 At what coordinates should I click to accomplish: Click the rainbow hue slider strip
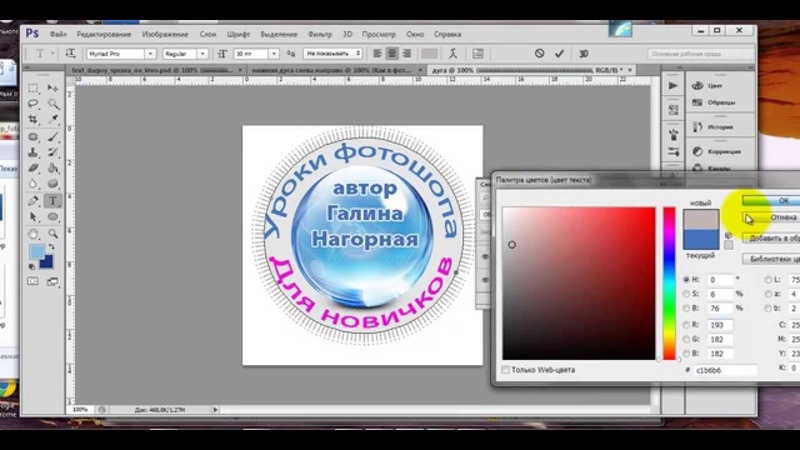[669, 283]
